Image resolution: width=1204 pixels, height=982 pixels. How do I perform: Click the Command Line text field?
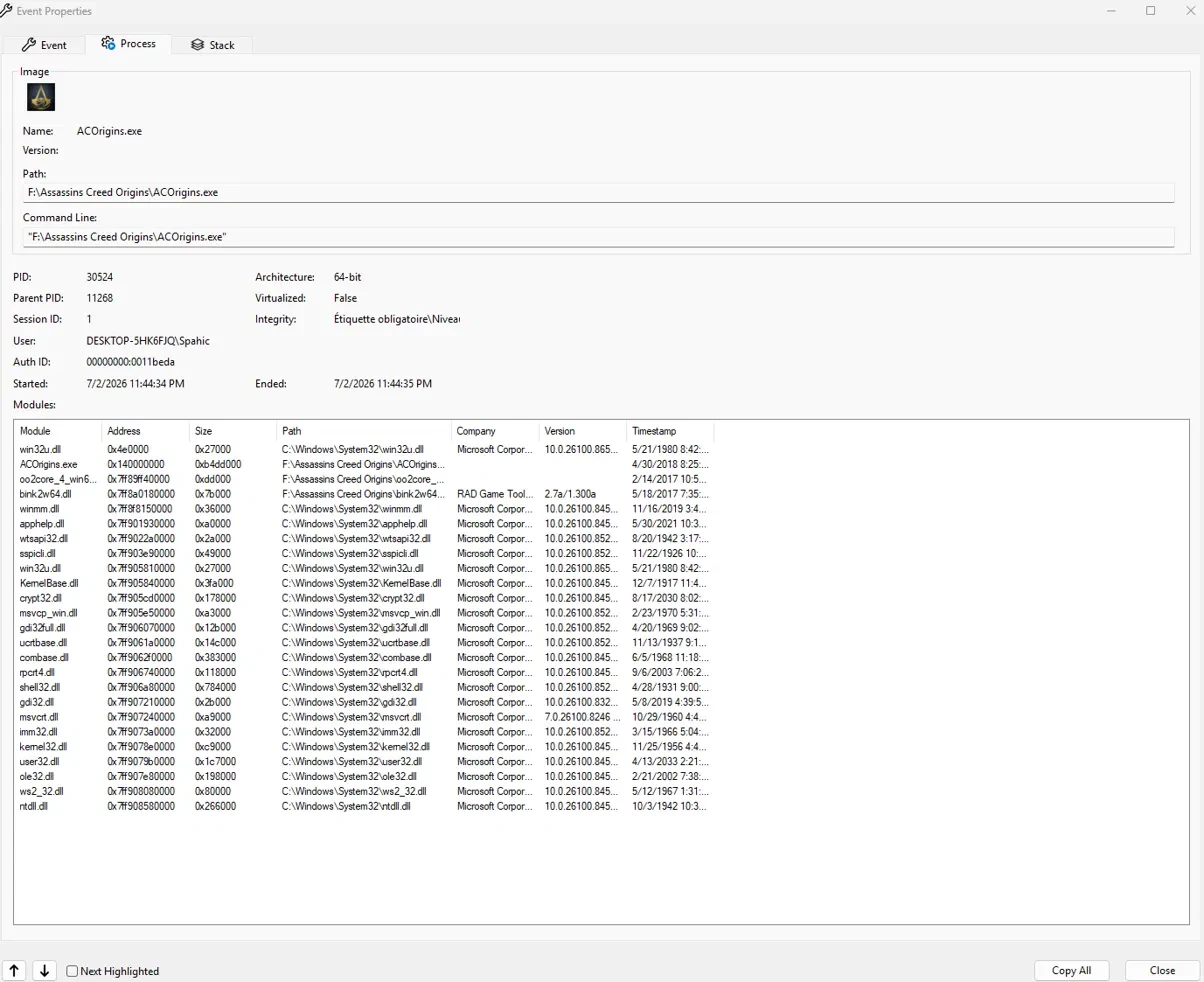(598, 237)
